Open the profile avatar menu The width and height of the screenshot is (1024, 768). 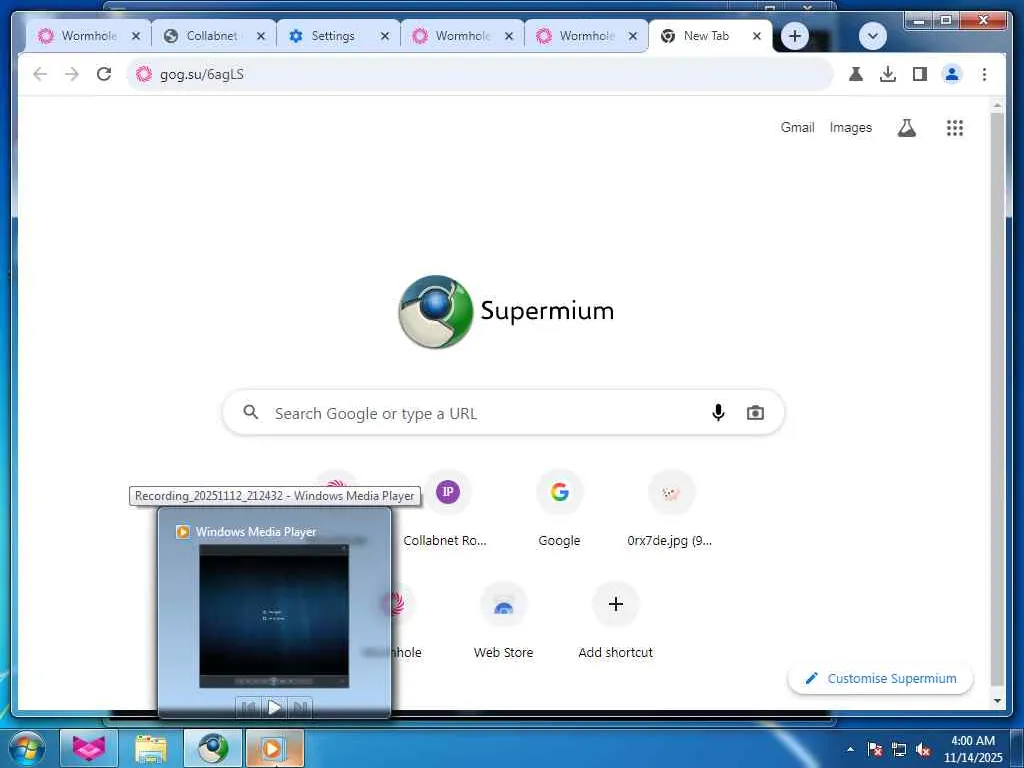pos(952,74)
